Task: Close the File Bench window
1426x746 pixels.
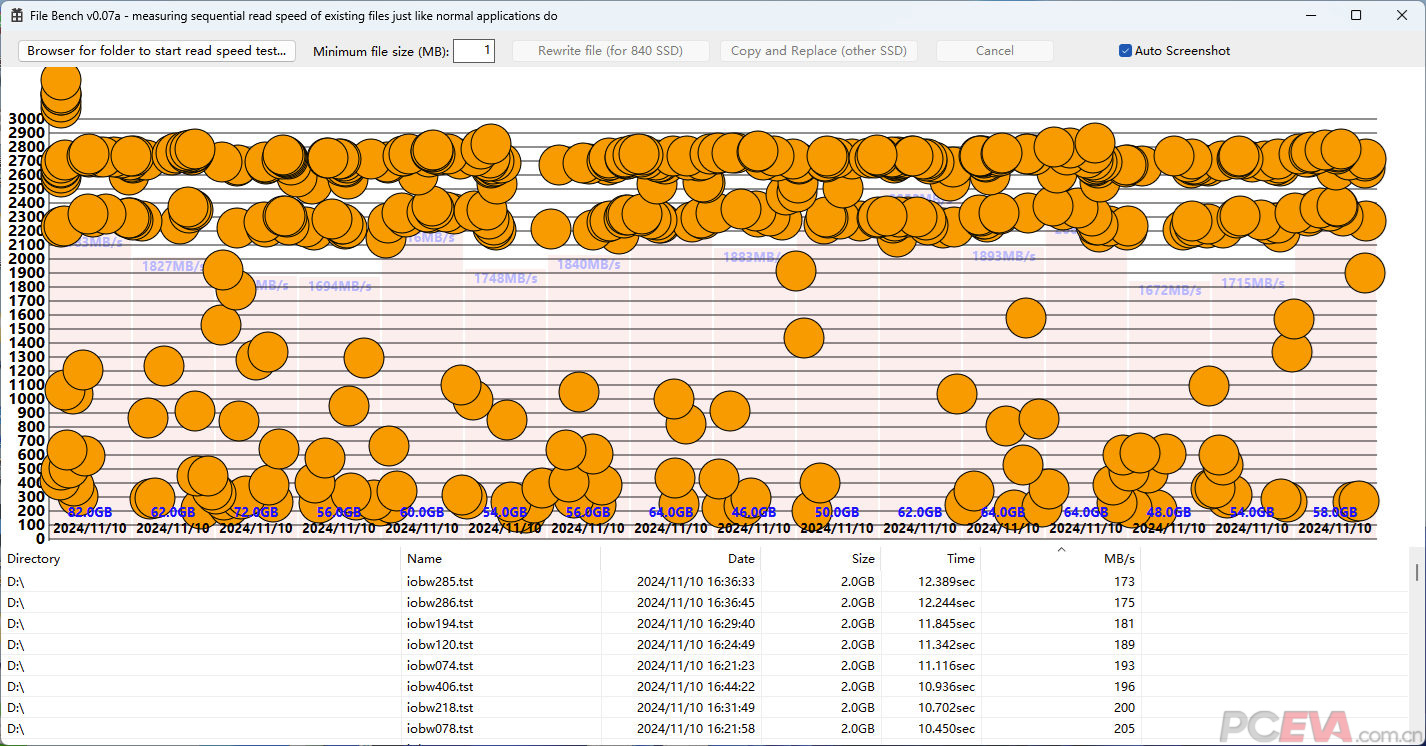Action: click(1402, 16)
